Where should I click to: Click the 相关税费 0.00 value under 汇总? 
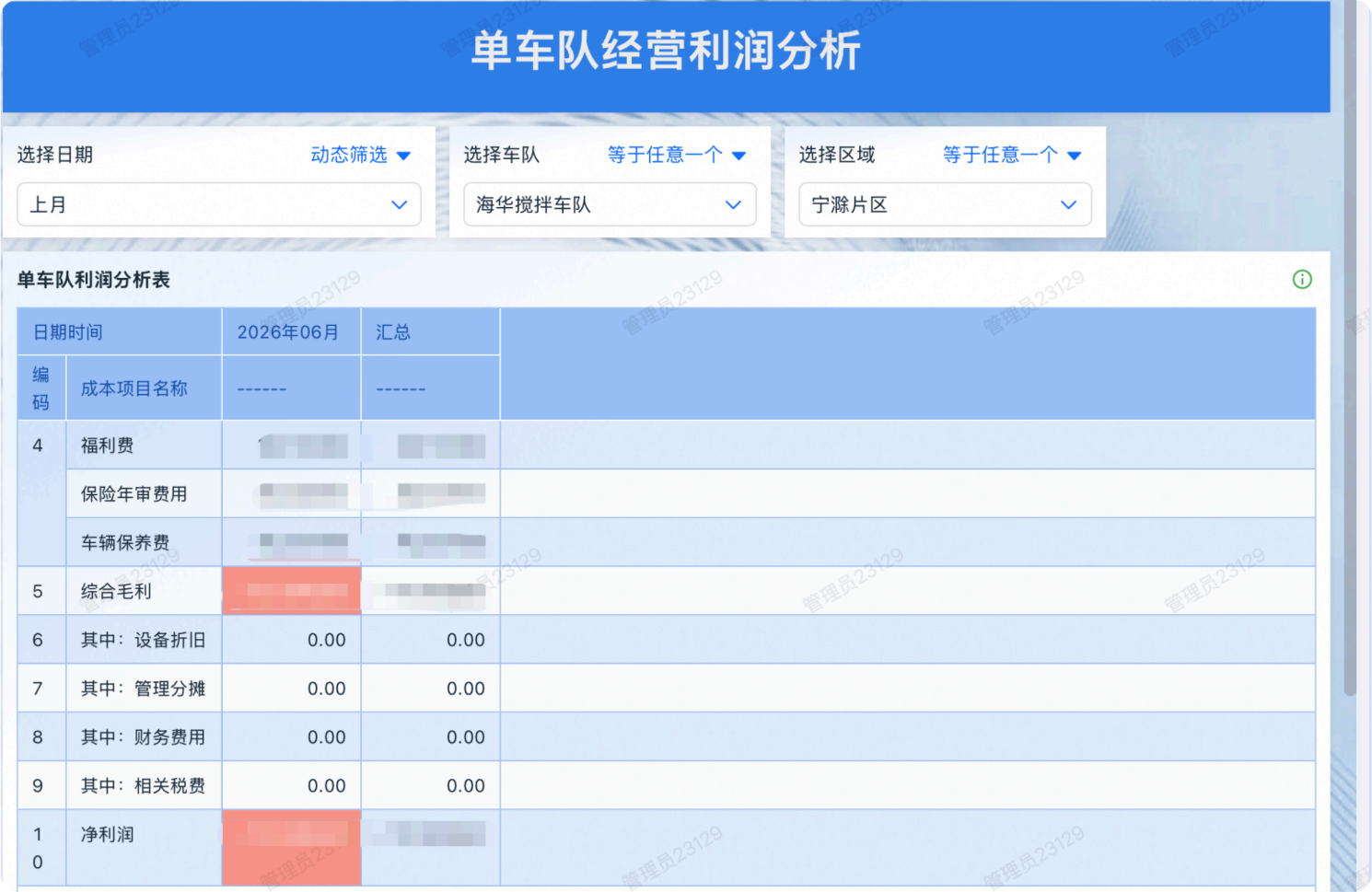coord(466,786)
